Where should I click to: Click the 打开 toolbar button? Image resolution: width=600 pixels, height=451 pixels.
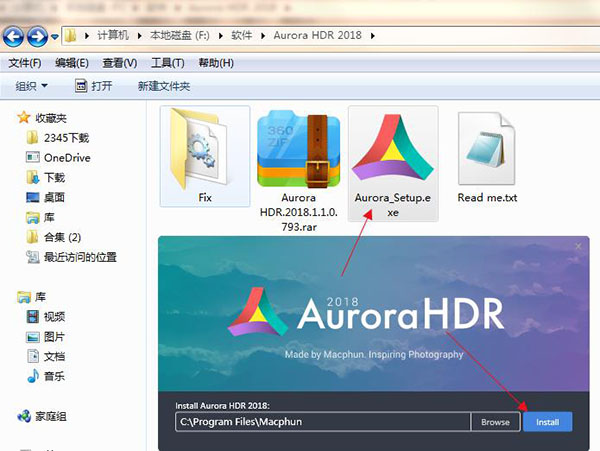93,86
